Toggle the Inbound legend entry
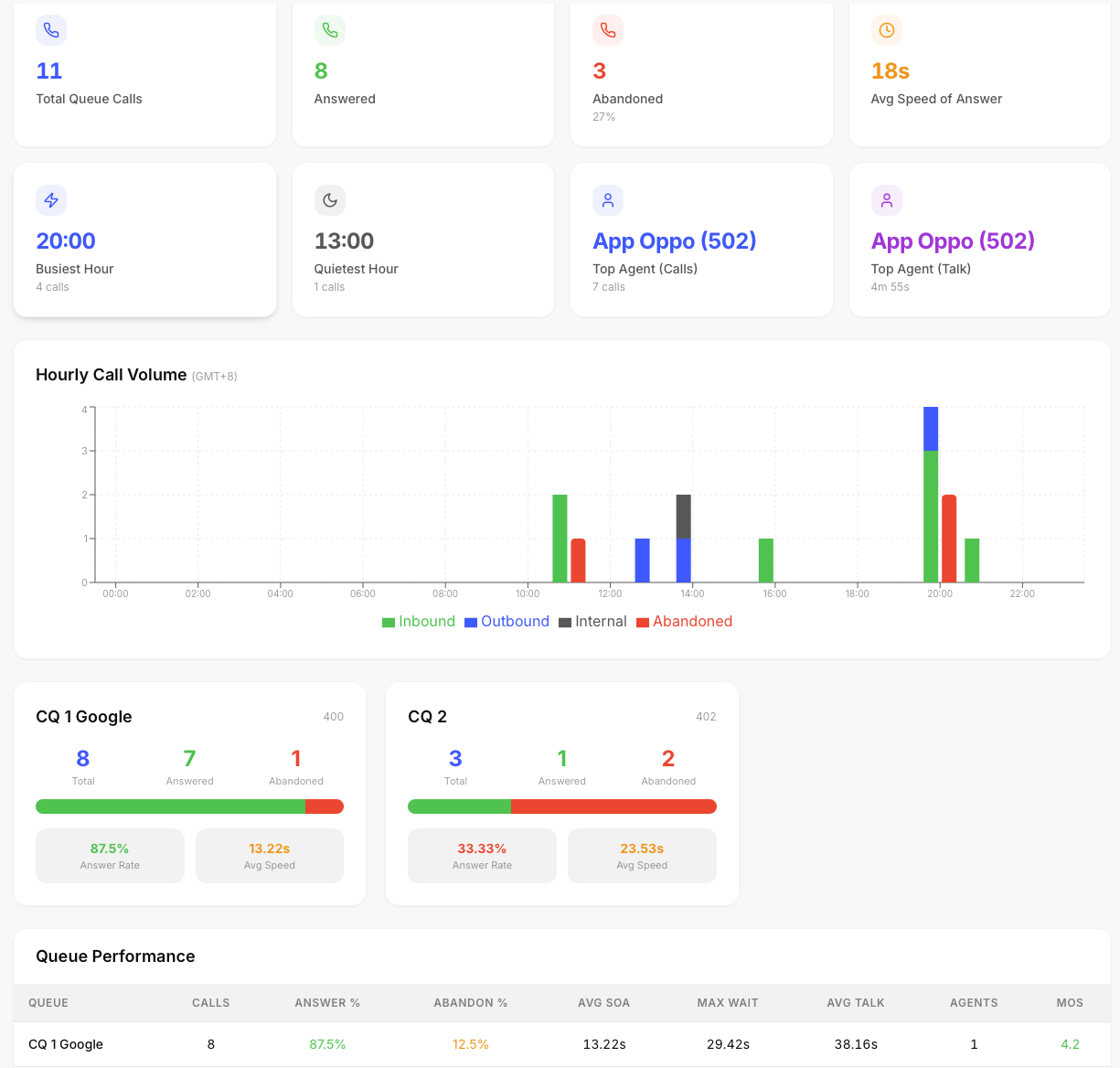The width and height of the screenshot is (1120, 1068). [x=419, y=621]
